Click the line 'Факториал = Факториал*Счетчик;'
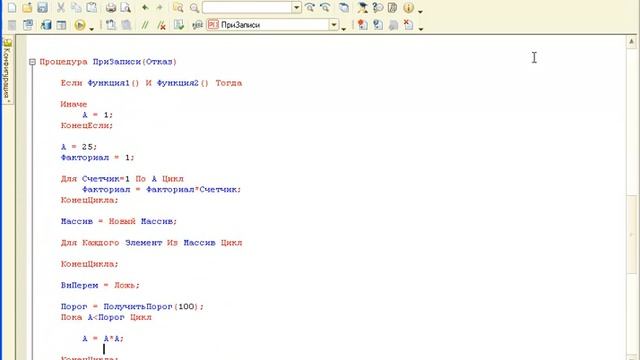640x360 pixels. coord(162,189)
